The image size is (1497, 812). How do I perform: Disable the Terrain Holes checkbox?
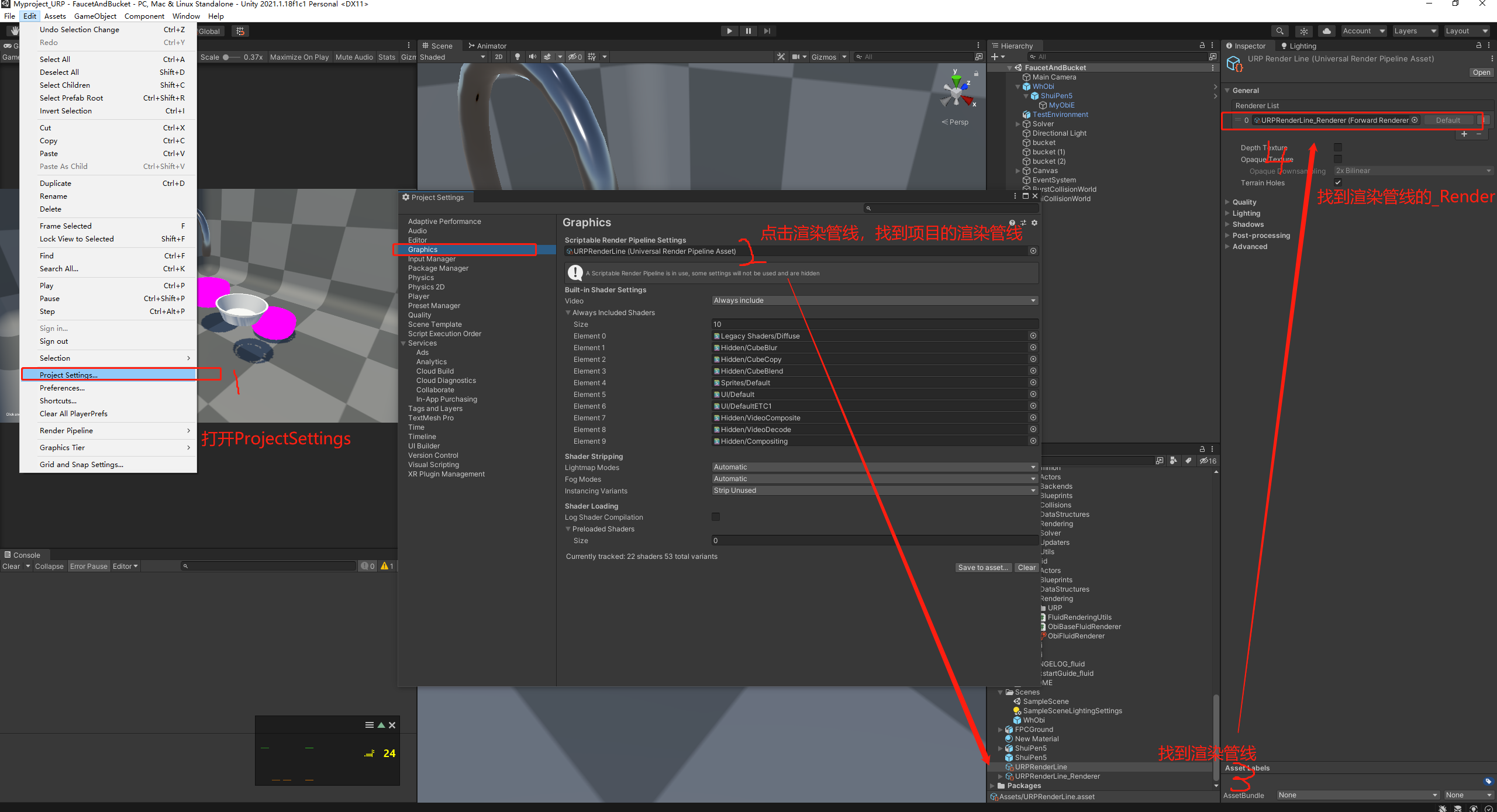(x=1338, y=182)
